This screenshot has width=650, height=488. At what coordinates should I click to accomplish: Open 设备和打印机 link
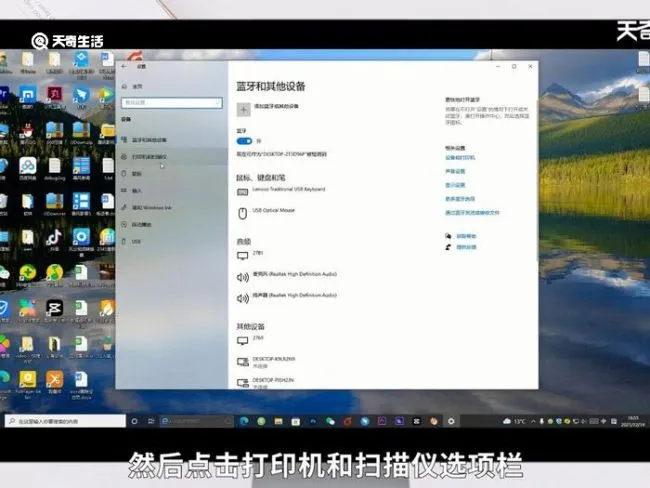[460, 158]
